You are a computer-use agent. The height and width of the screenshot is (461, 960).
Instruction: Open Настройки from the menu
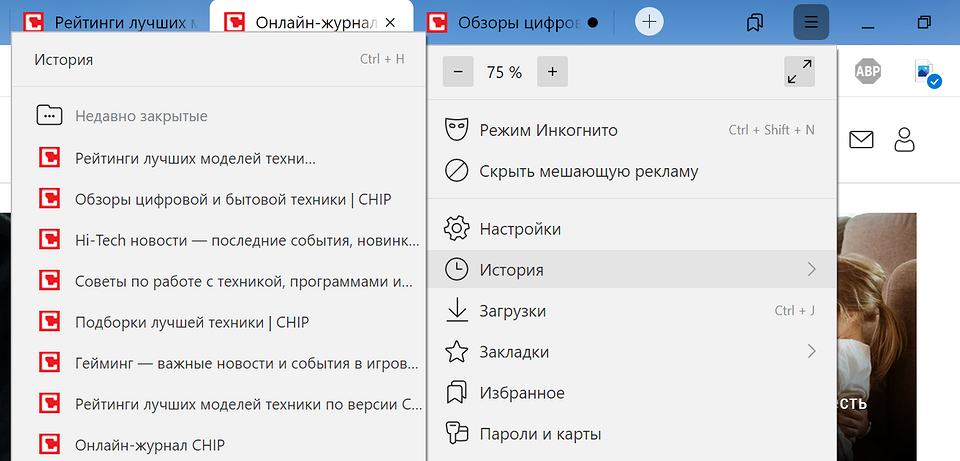(x=520, y=229)
